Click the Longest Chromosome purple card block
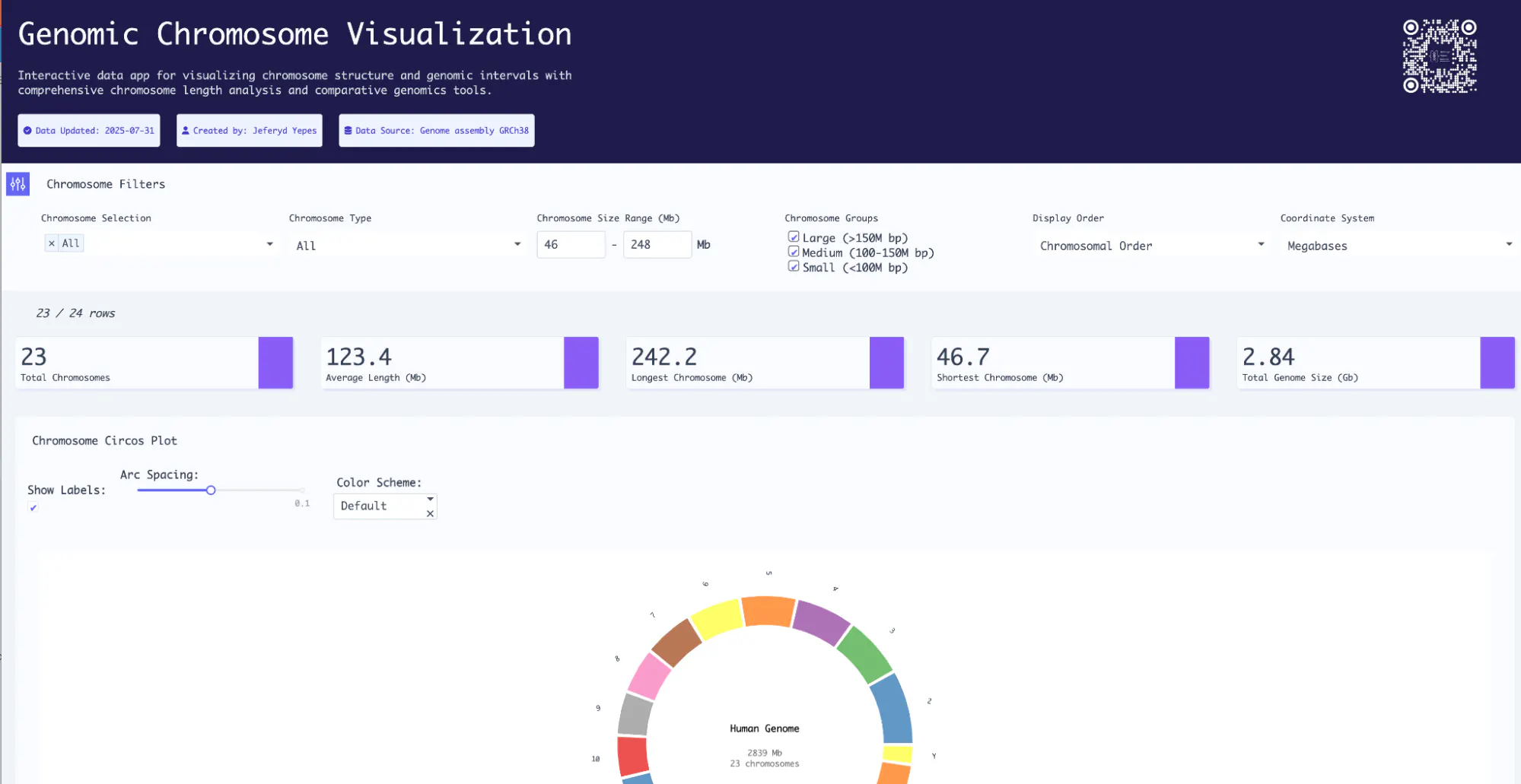This screenshot has width=1521, height=784. click(x=886, y=363)
